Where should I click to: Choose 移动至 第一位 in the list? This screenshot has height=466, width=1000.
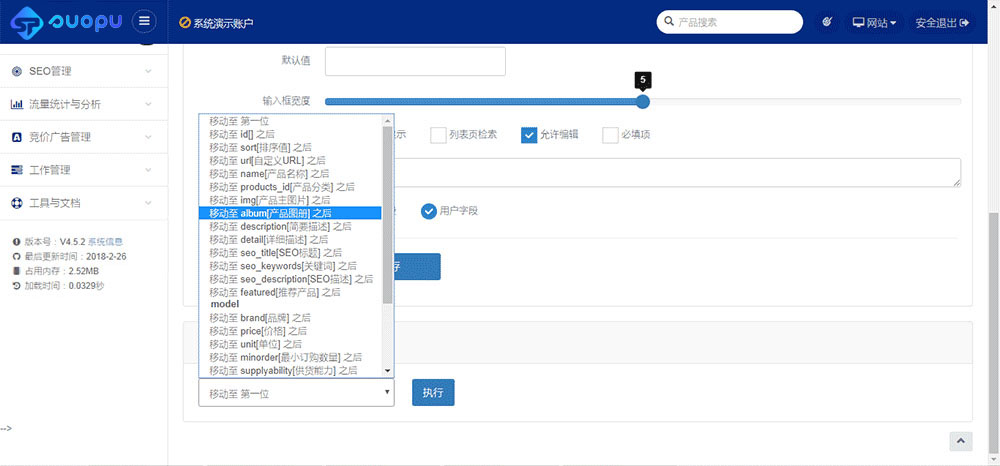coord(290,121)
